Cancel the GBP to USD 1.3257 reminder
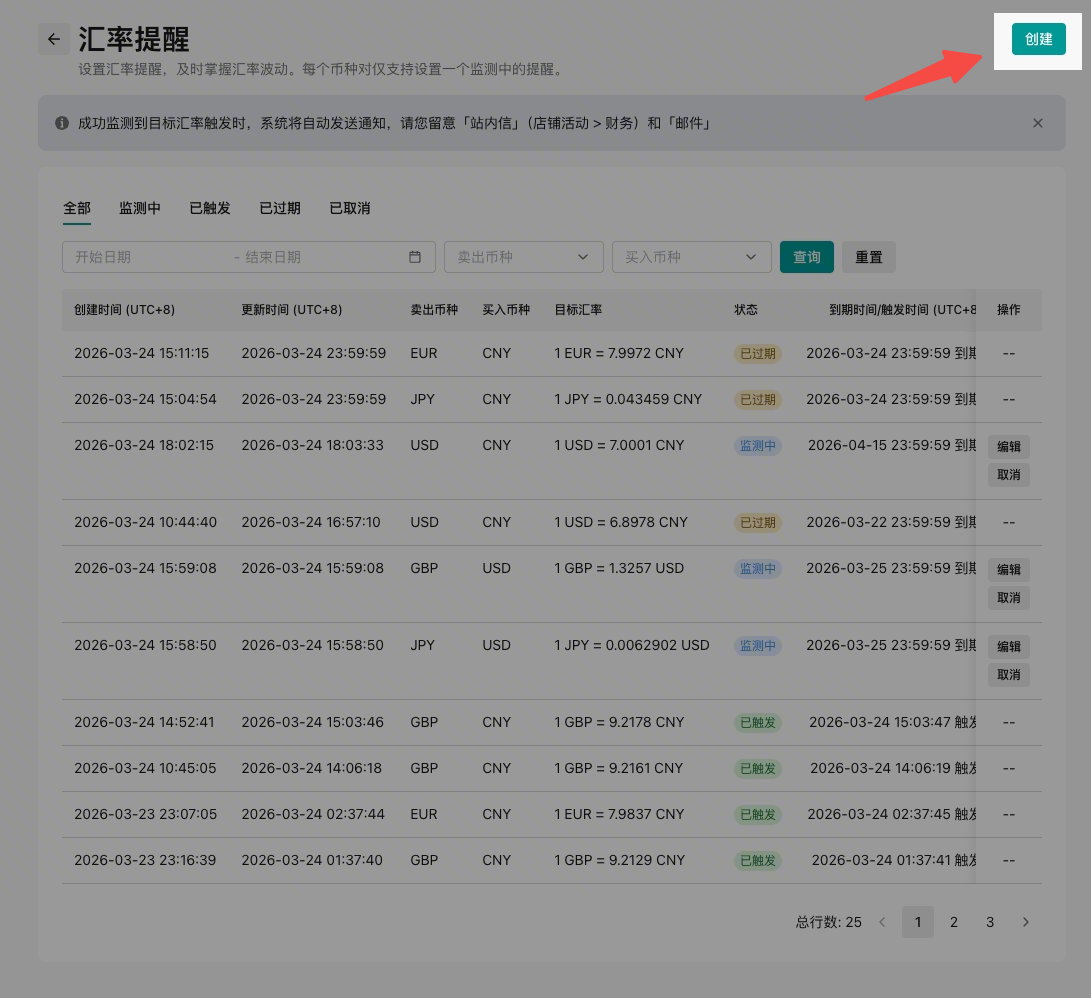Viewport: 1091px width, 998px height. pyautogui.click(x=1008, y=598)
